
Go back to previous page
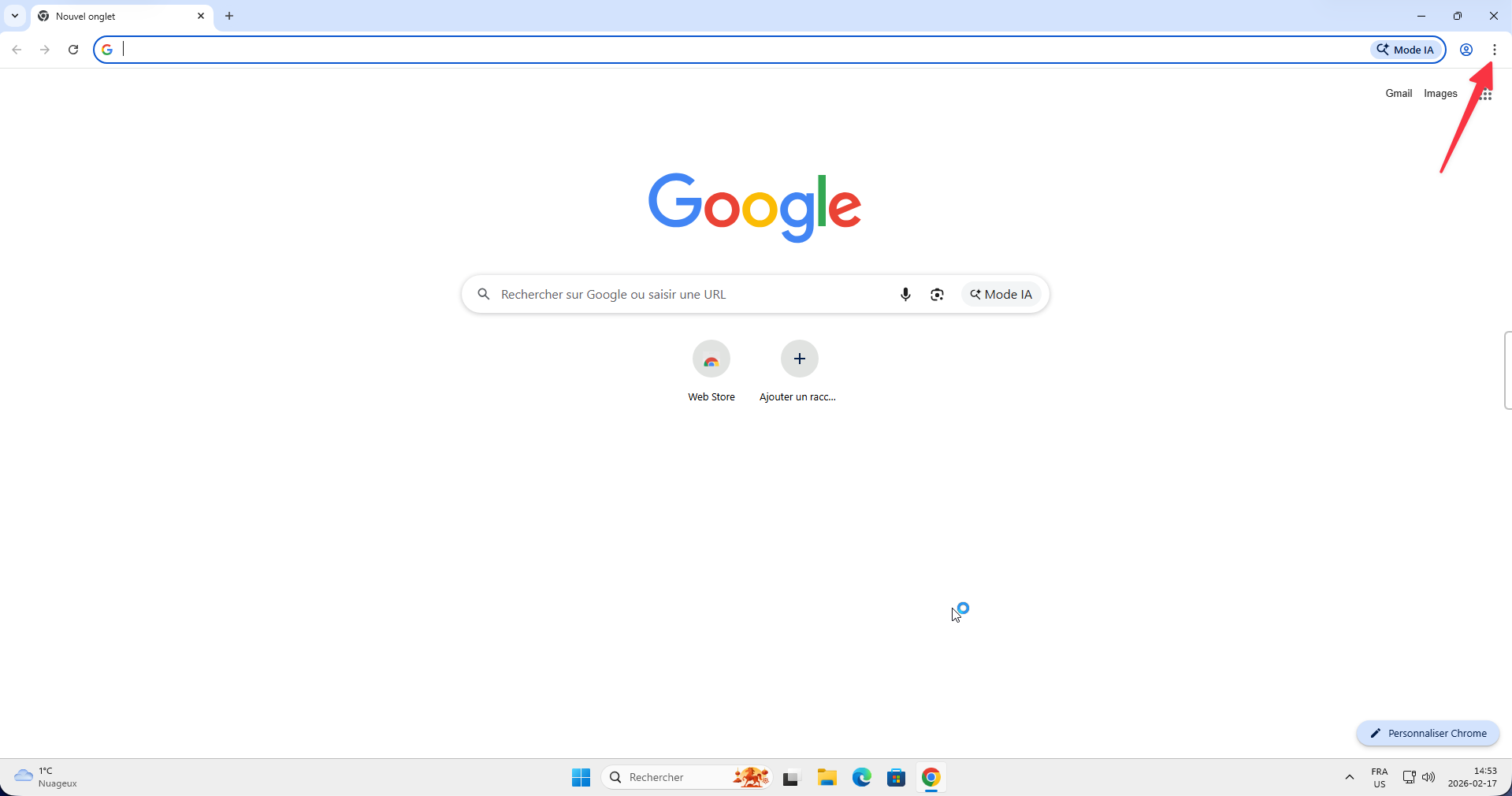tap(17, 50)
